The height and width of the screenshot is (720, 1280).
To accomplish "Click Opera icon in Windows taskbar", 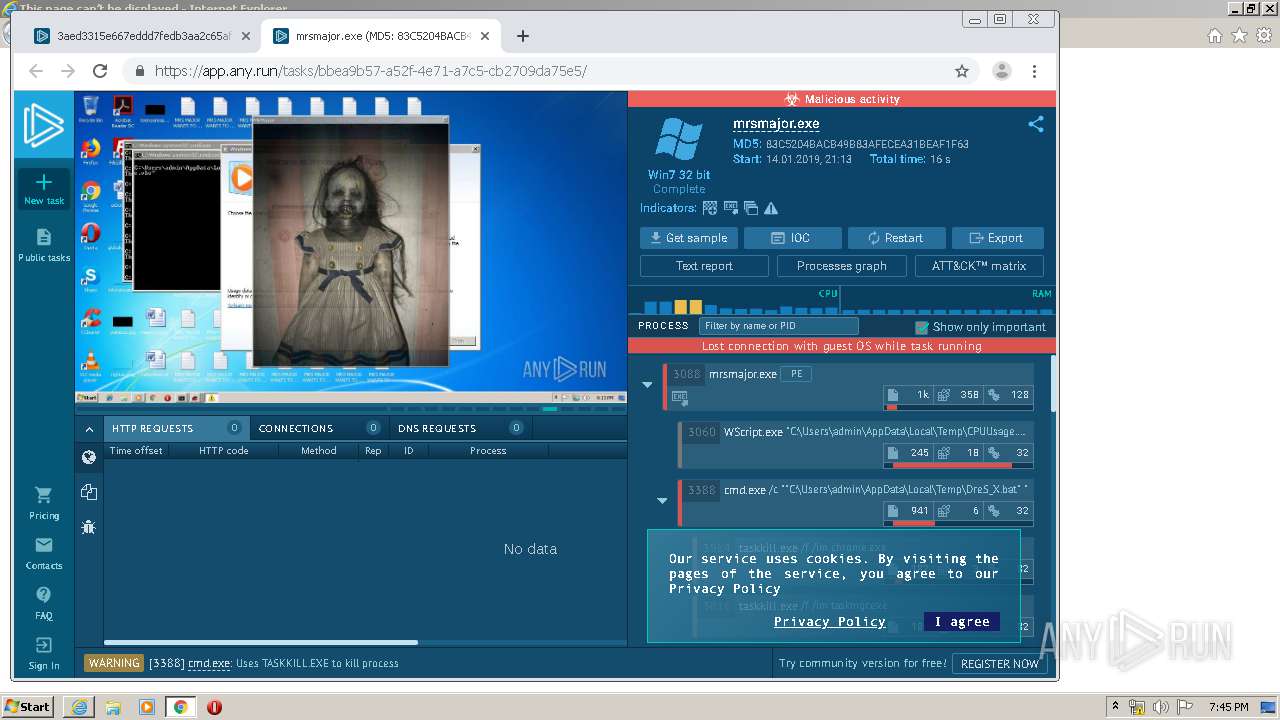I will pos(214,707).
